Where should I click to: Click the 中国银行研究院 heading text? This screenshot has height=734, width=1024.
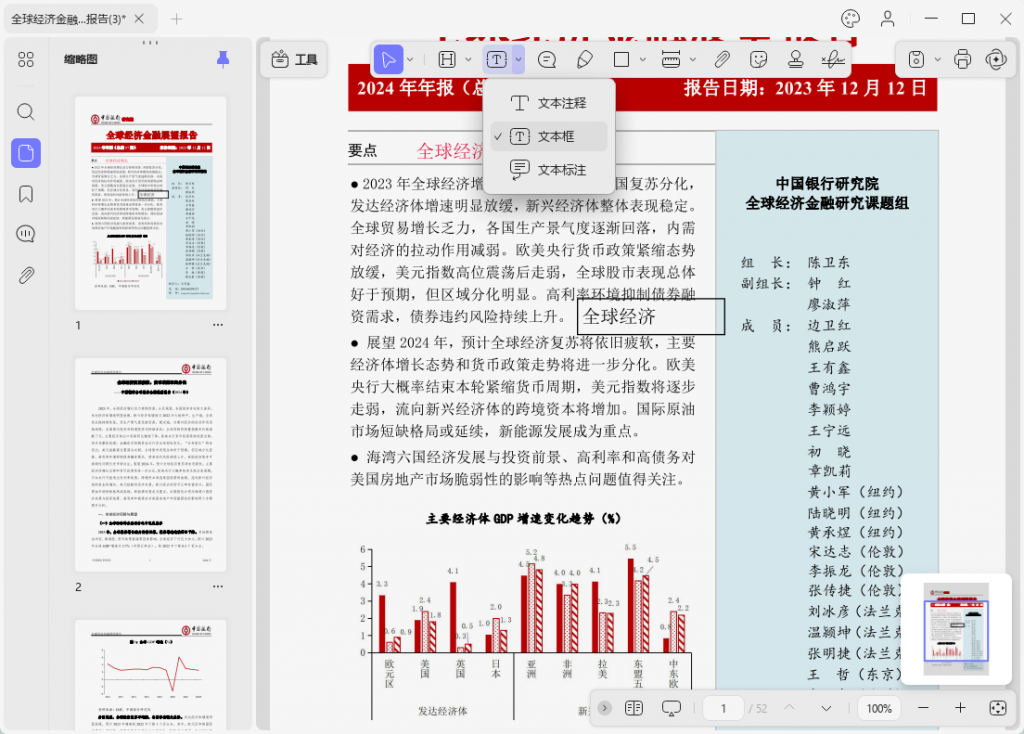tap(827, 184)
